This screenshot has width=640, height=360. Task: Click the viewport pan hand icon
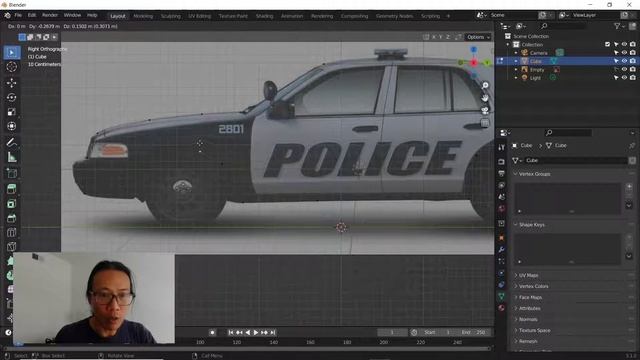[485, 98]
